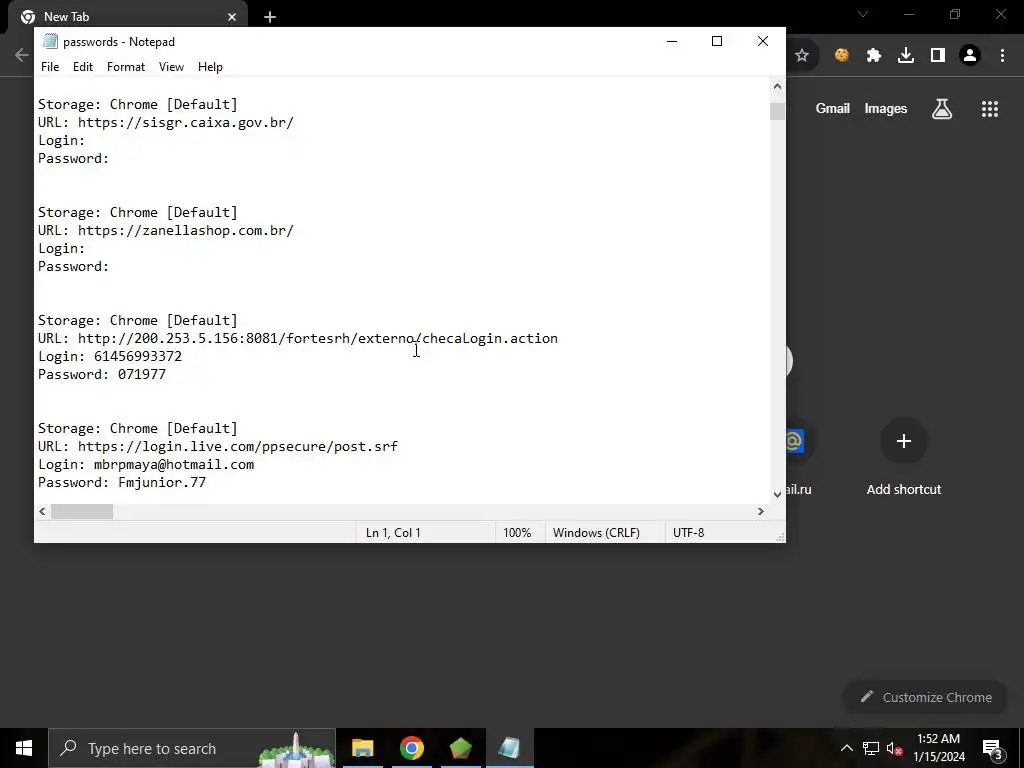Screen dimensions: 1024x768
Task: Open the Notepad taskbar icon
Action: pyautogui.click(x=509, y=748)
